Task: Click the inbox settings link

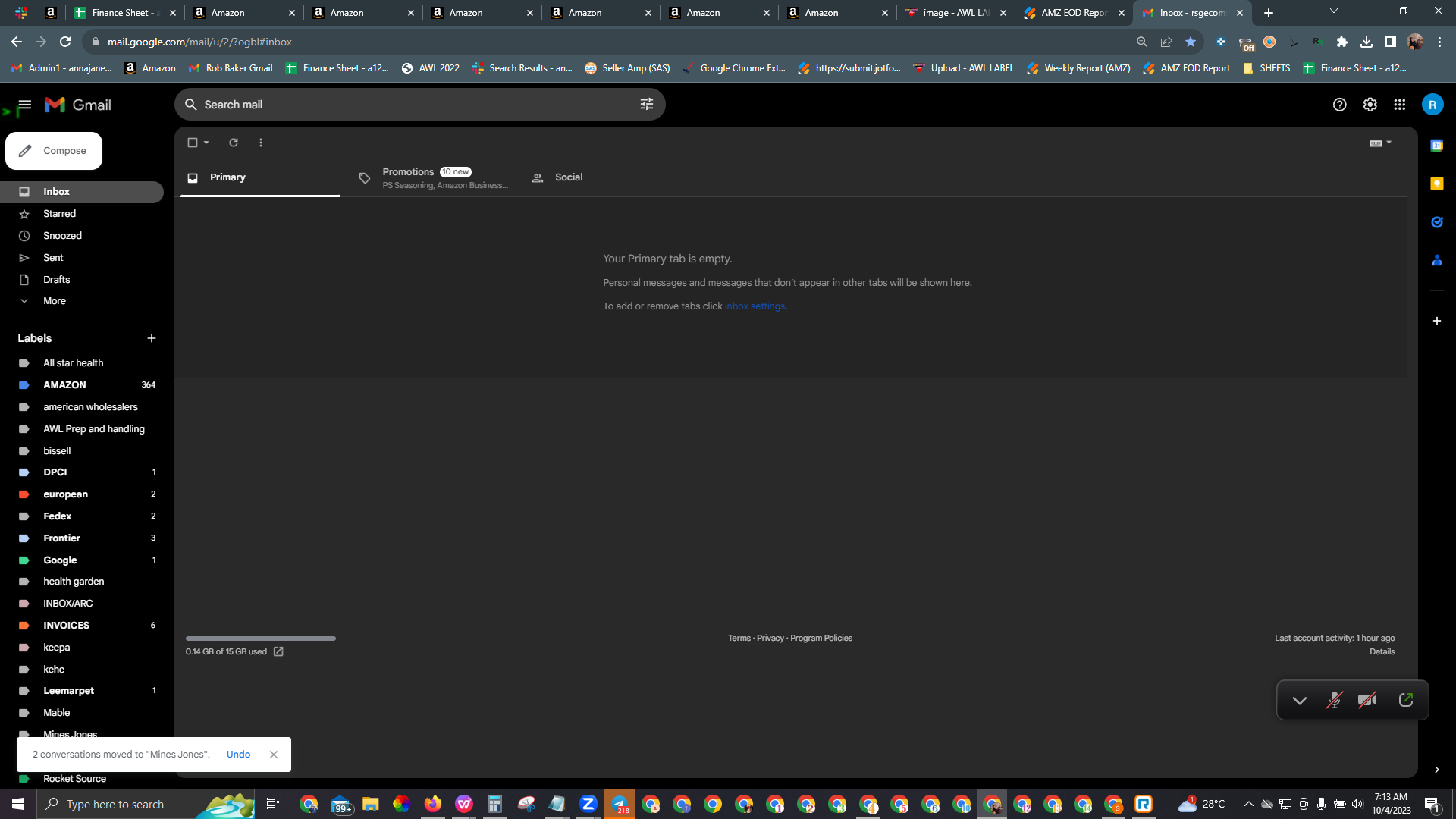Action: pyautogui.click(x=755, y=306)
